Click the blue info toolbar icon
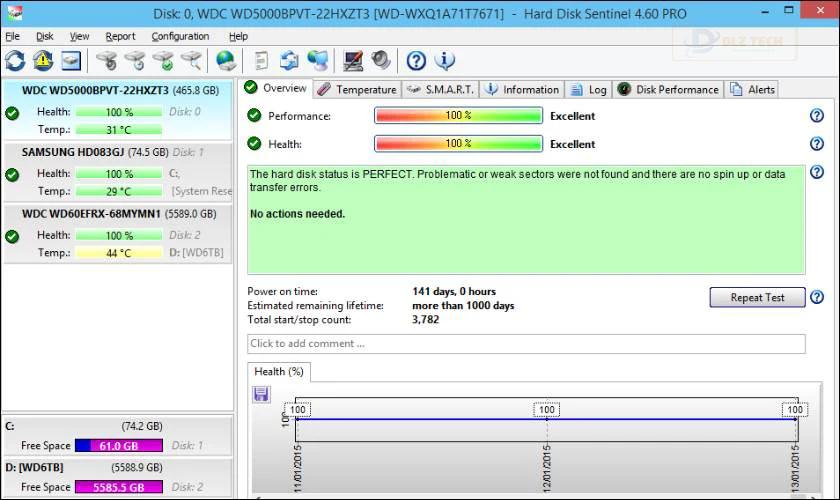The image size is (840, 500). pyautogui.click(x=445, y=61)
